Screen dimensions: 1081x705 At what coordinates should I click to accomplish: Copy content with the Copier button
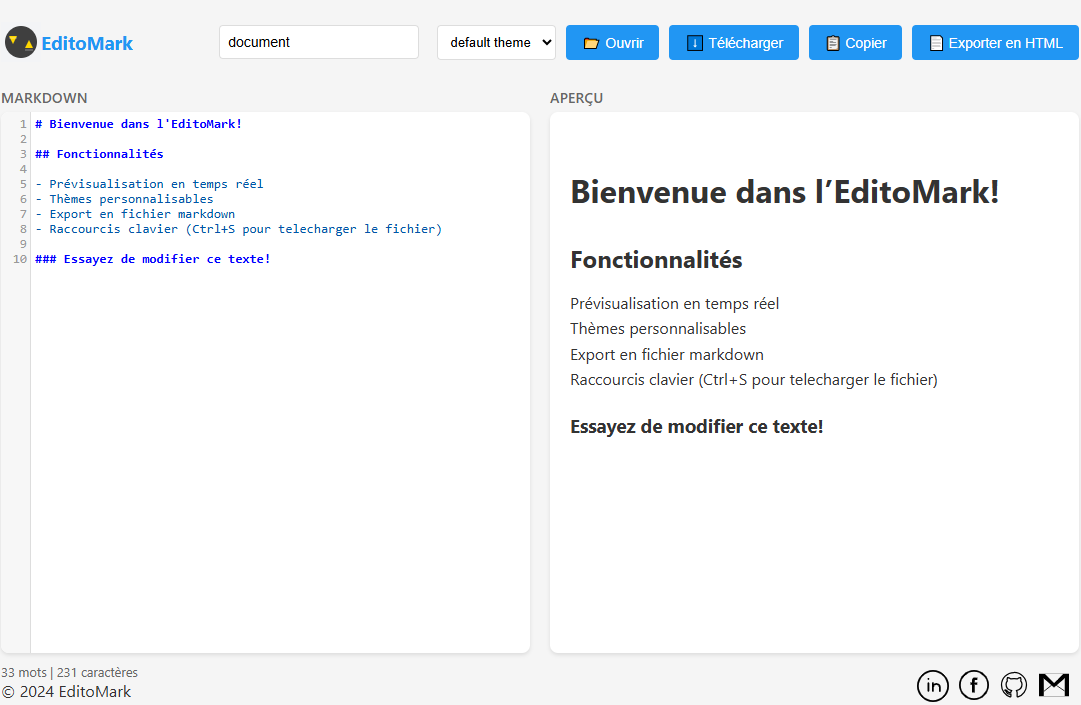tap(855, 43)
